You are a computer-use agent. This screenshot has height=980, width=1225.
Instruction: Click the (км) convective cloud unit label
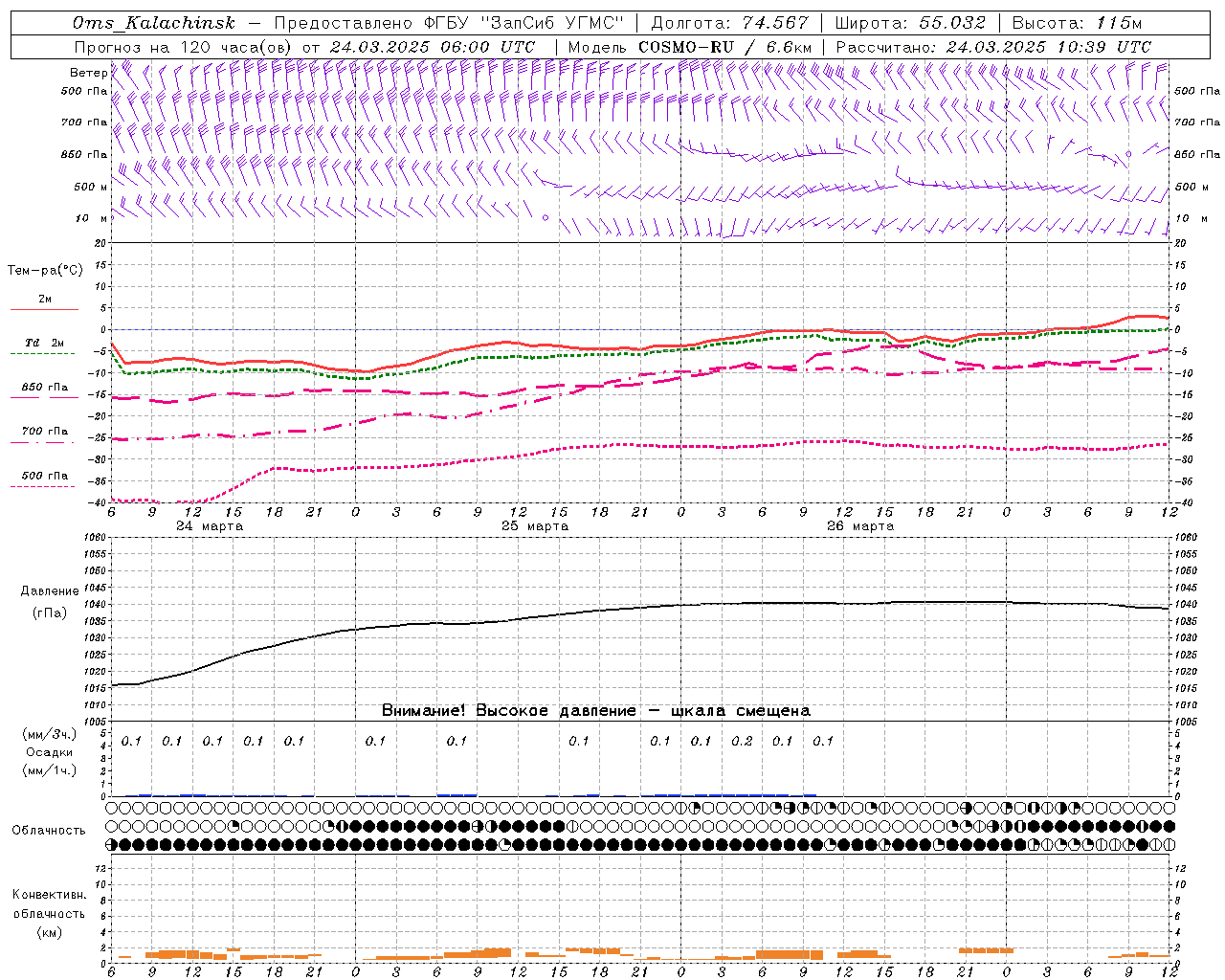[49, 931]
